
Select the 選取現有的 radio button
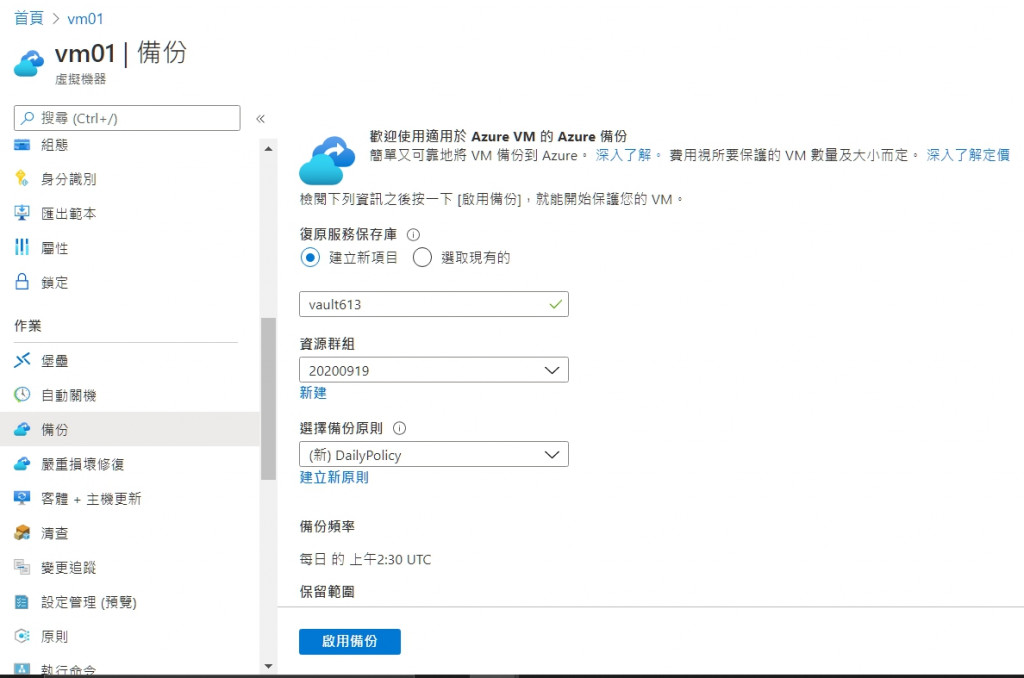423,257
